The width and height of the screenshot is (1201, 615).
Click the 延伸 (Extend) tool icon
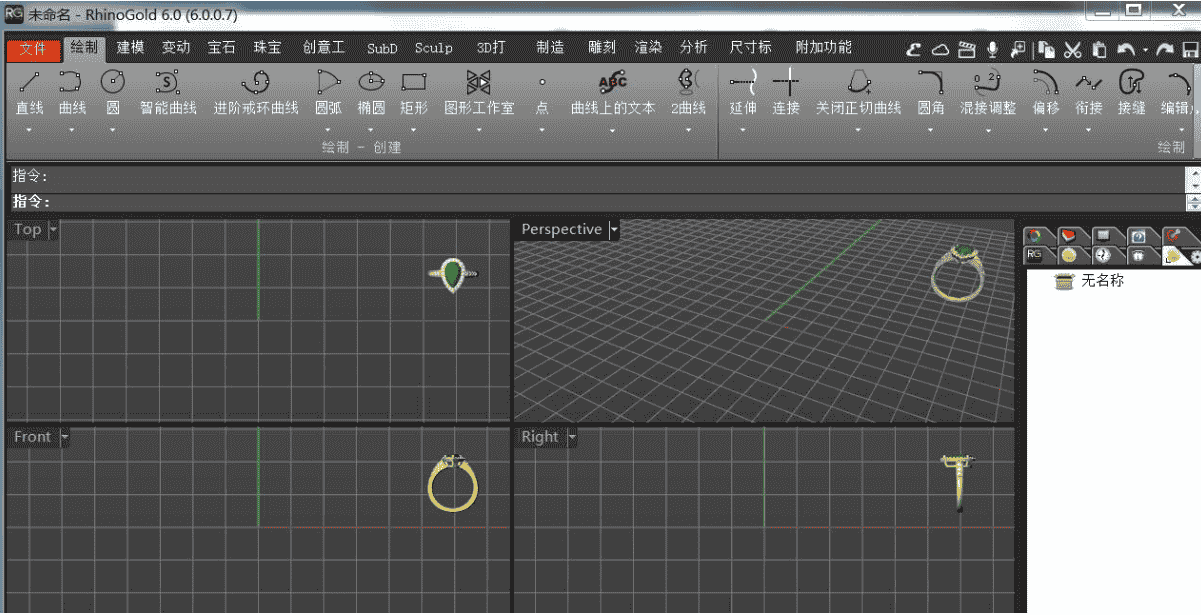[743, 82]
